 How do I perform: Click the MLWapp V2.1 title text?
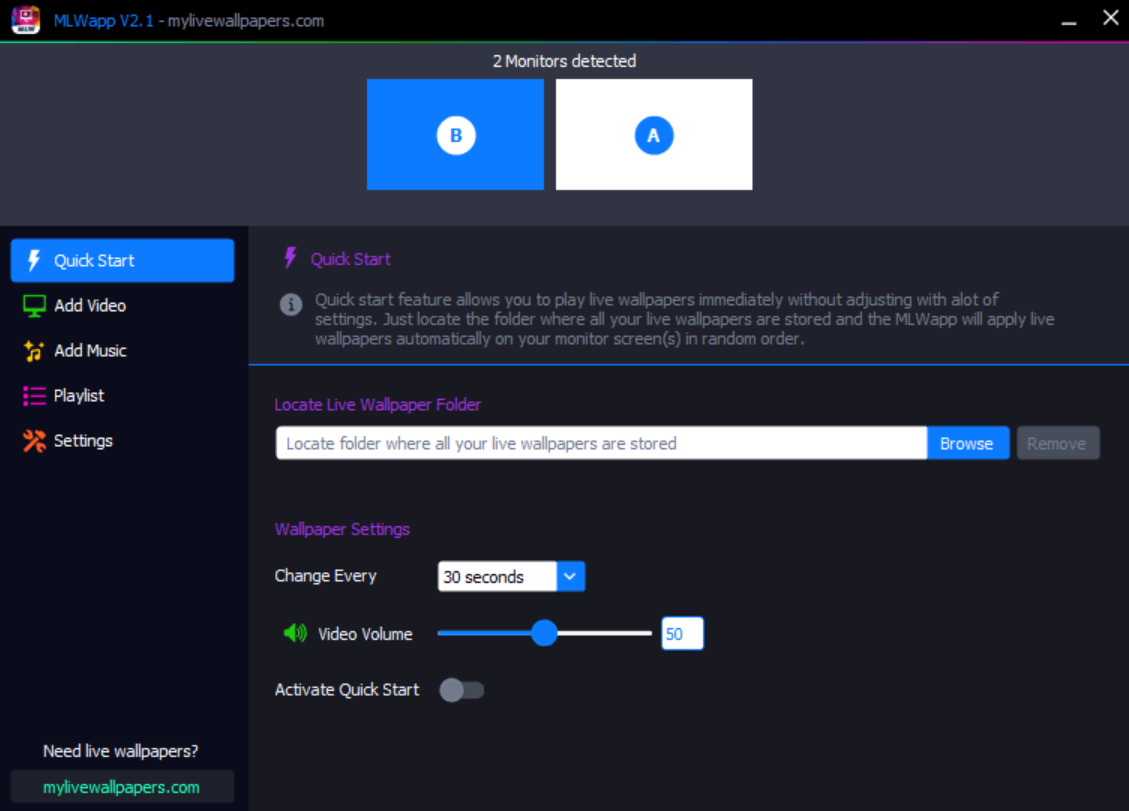[104, 21]
